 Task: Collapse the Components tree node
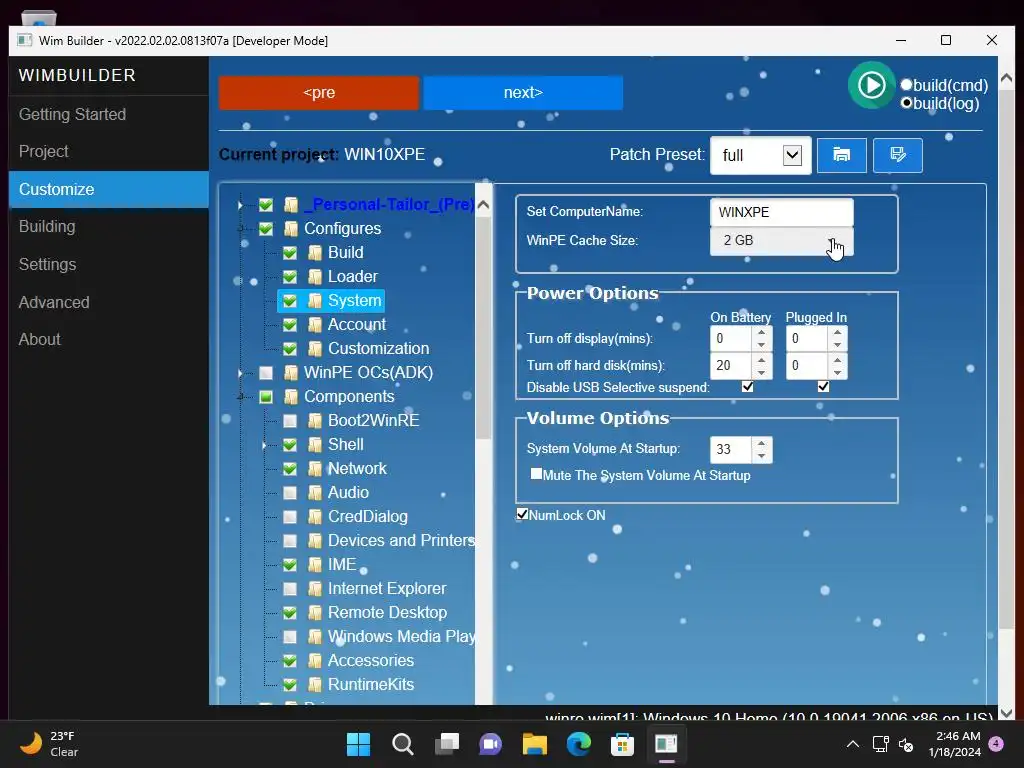point(240,397)
